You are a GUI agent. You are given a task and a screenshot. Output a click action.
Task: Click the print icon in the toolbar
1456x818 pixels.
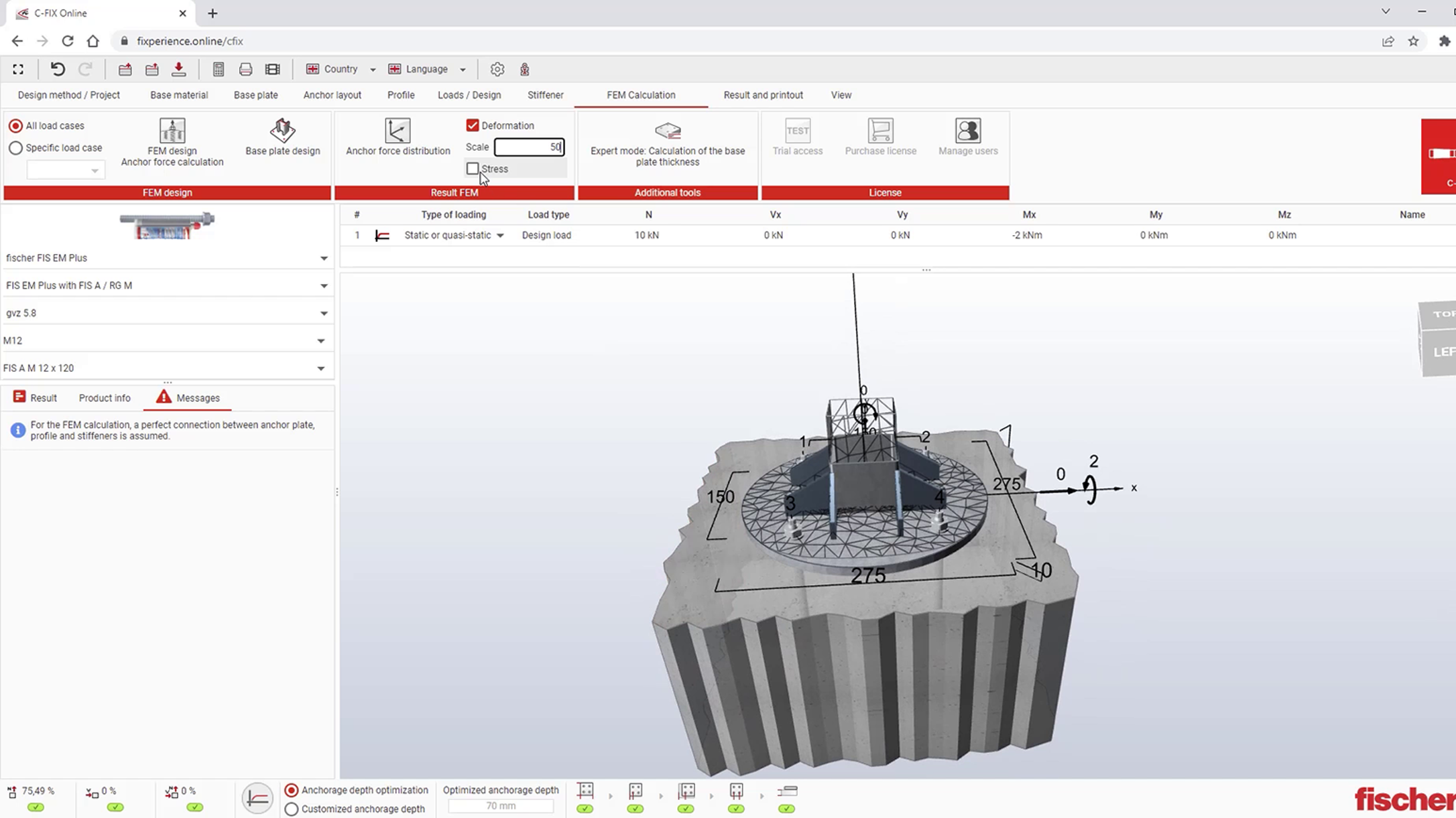click(x=245, y=69)
